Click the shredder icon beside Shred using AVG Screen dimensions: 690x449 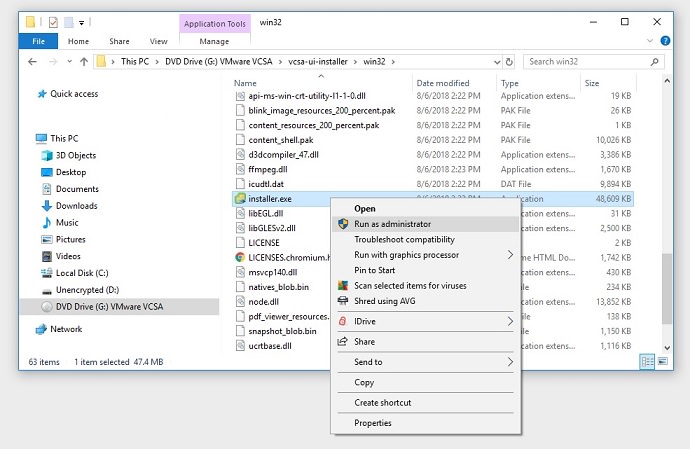343,301
